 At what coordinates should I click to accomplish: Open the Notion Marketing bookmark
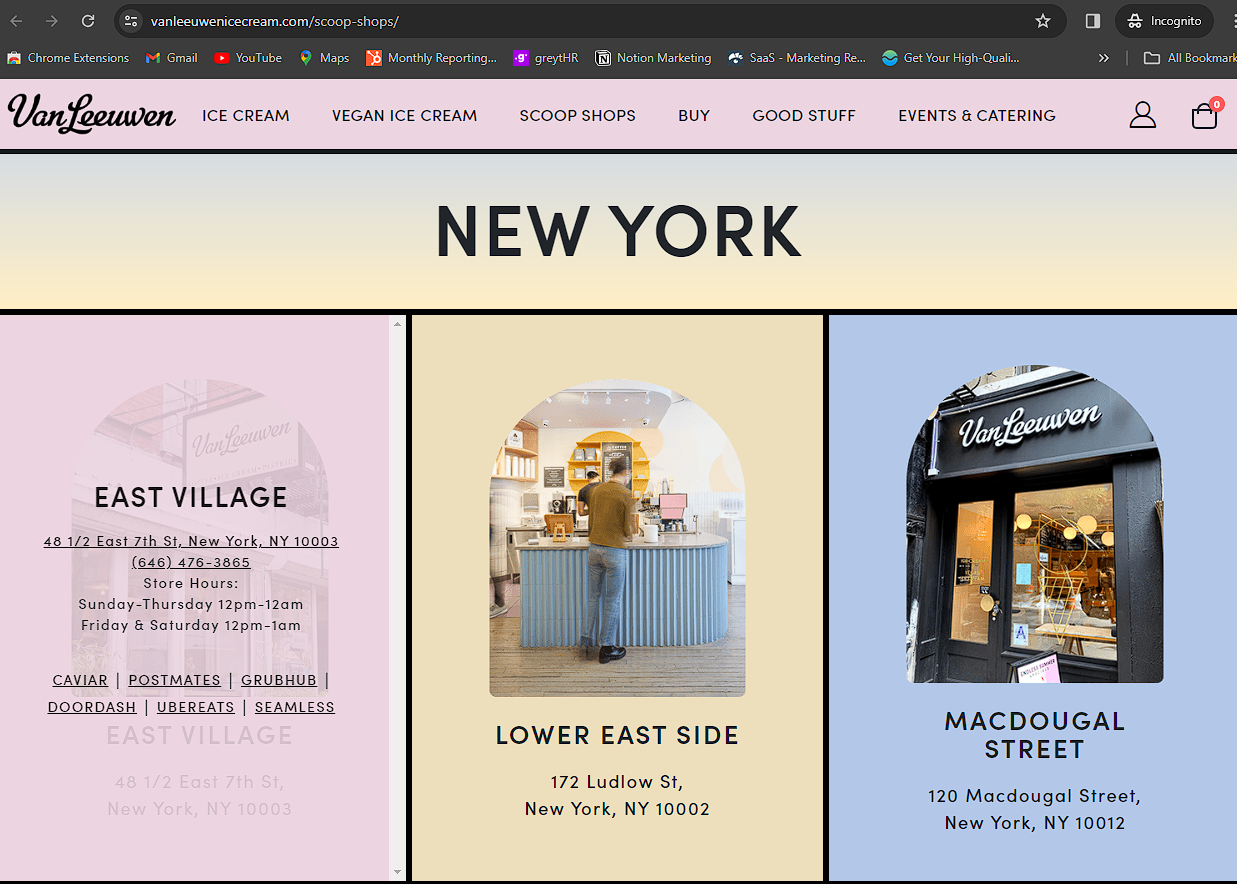point(653,57)
